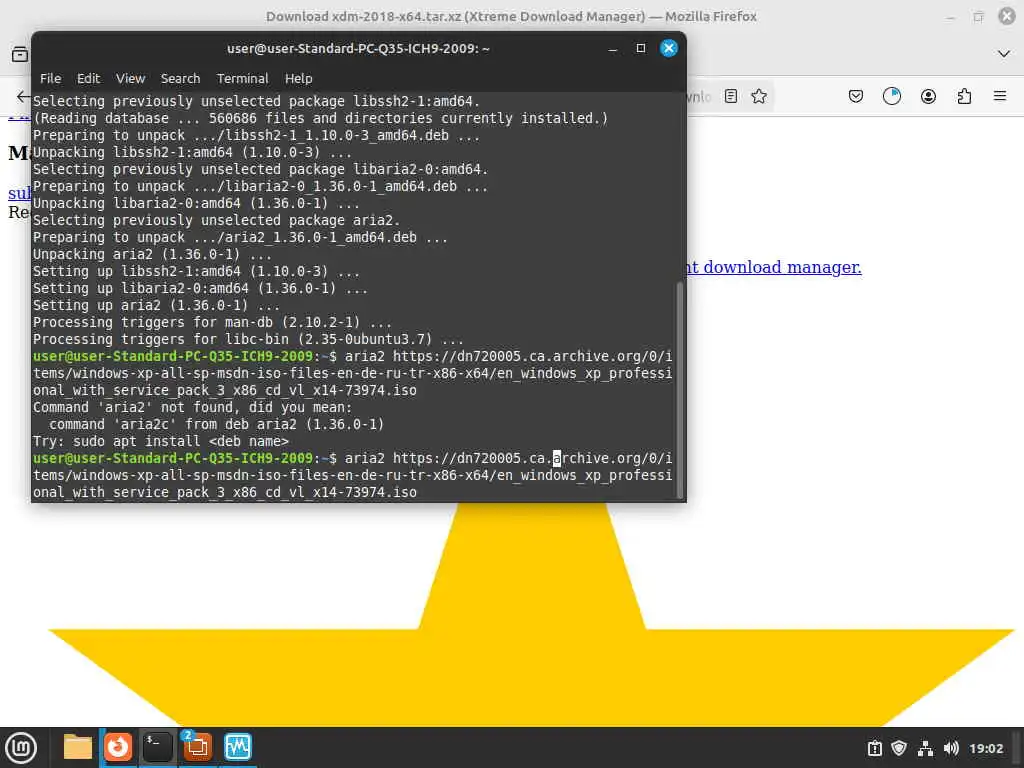Open the terminal File menu

click(x=50, y=78)
